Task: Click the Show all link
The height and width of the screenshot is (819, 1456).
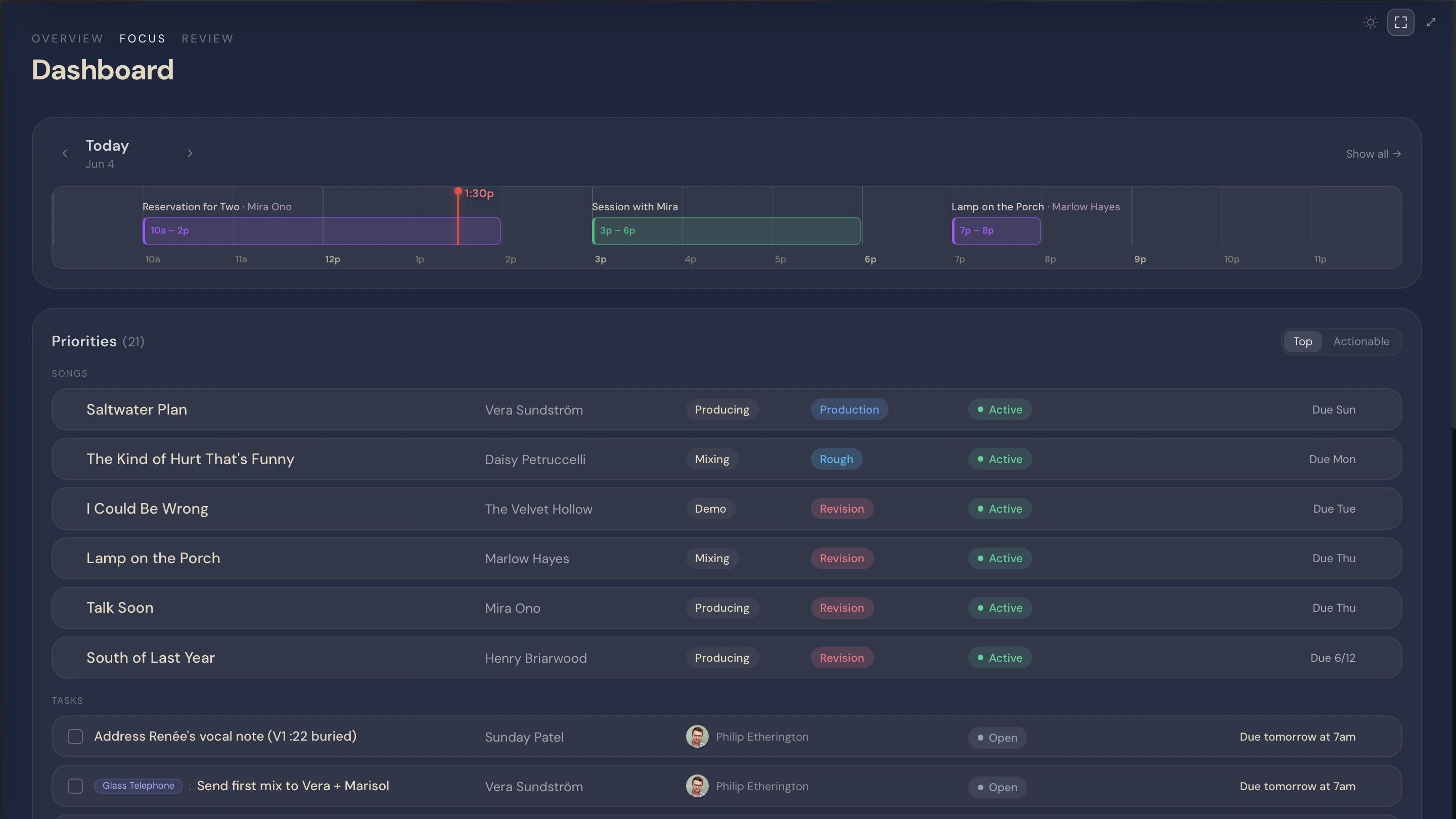Action: point(1373,154)
